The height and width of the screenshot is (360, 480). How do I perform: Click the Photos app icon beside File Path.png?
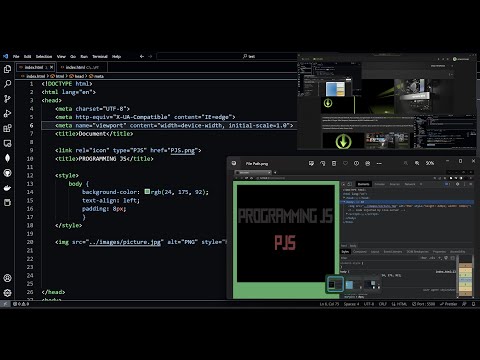pos(234,163)
